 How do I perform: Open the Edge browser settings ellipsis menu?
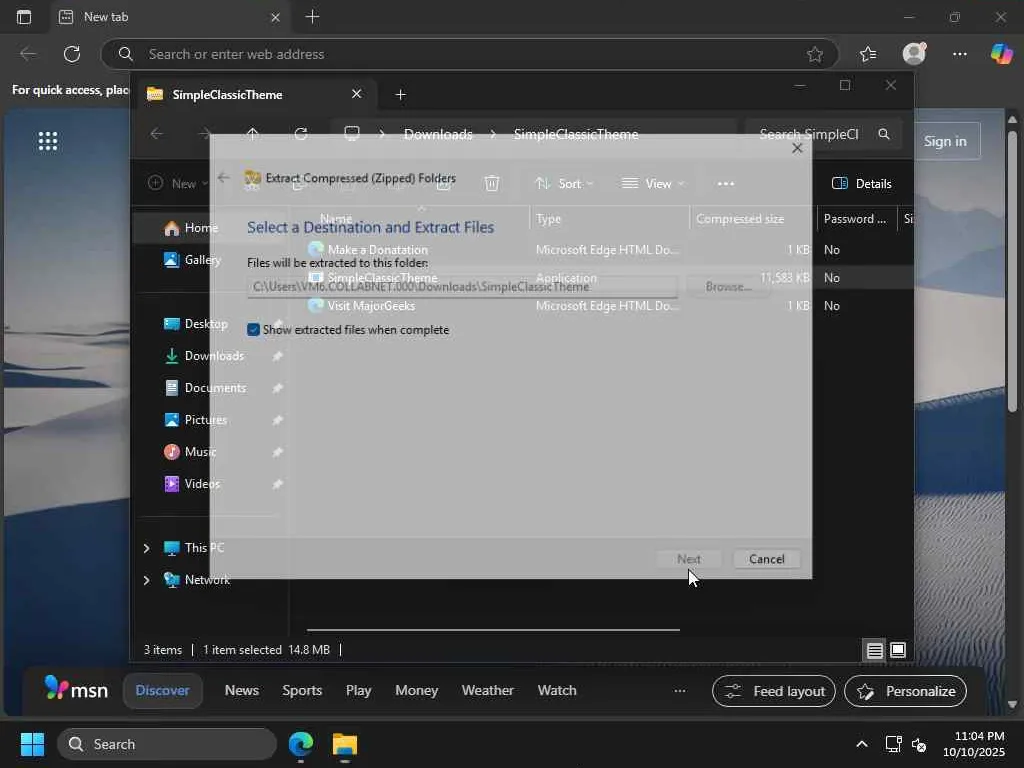pos(959,54)
